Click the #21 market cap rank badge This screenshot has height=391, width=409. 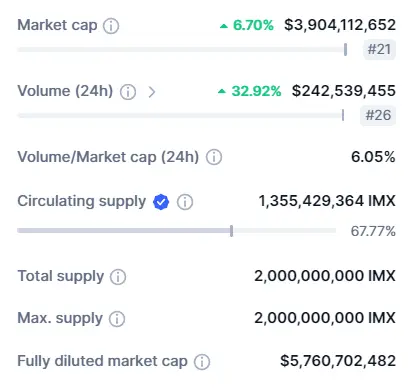tap(379, 49)
